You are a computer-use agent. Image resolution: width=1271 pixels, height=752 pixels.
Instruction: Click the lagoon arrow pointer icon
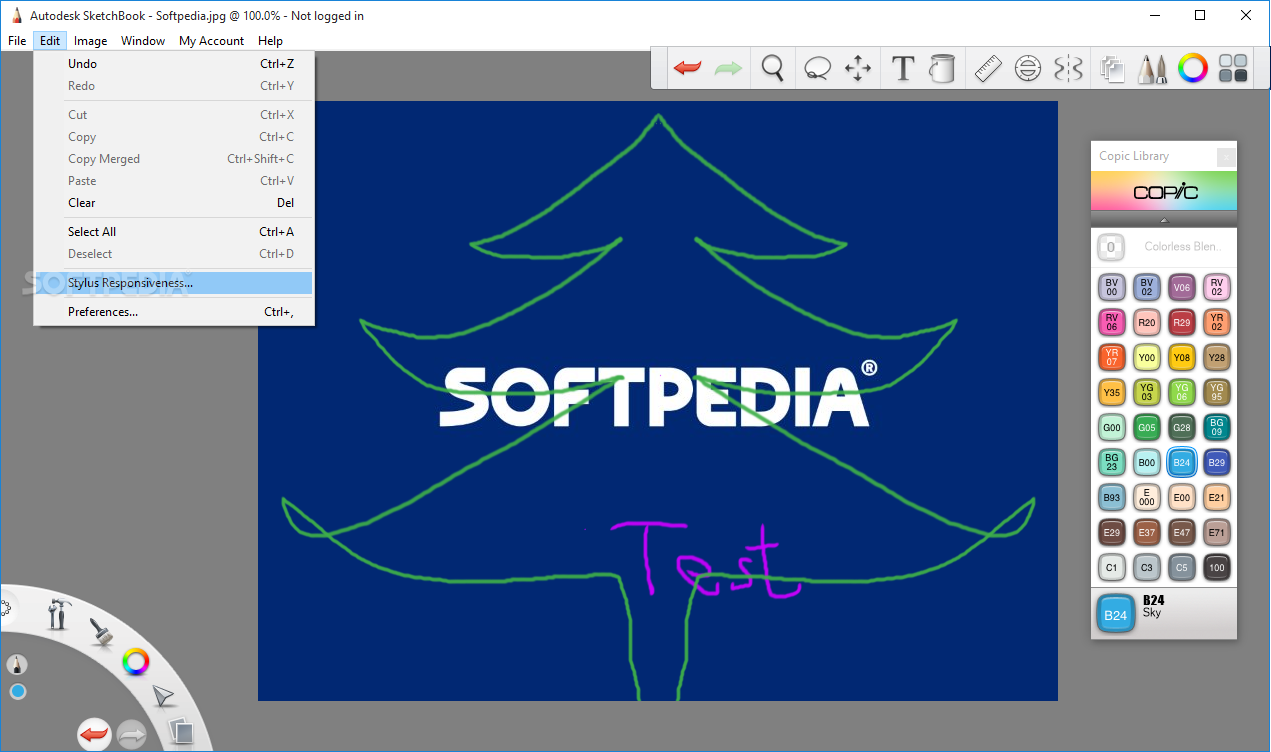point(163,695)
